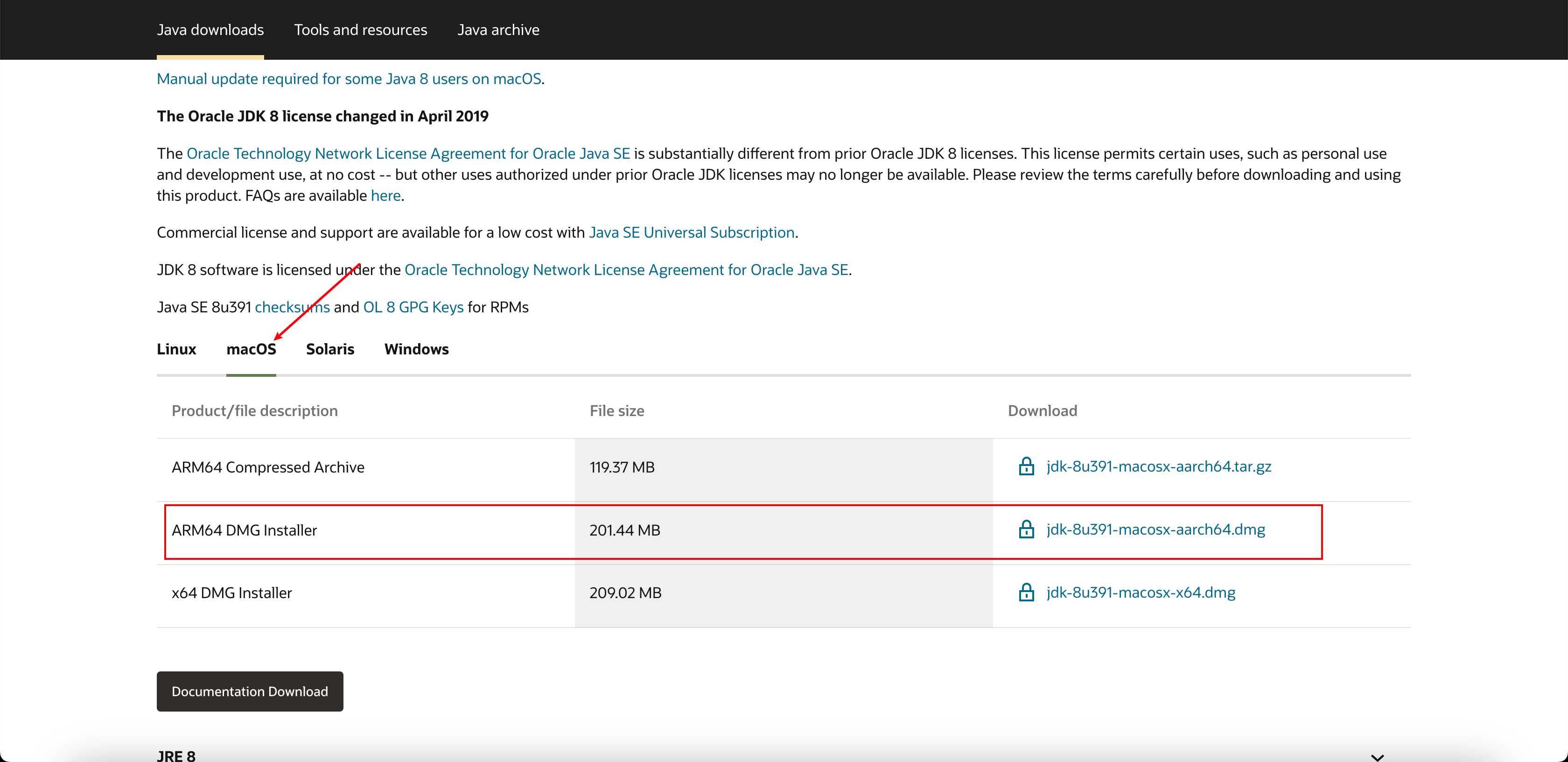Click the 'File size' column header
Image resolution: width=1568 pixels, height=762 pixels.
point(616,410)
